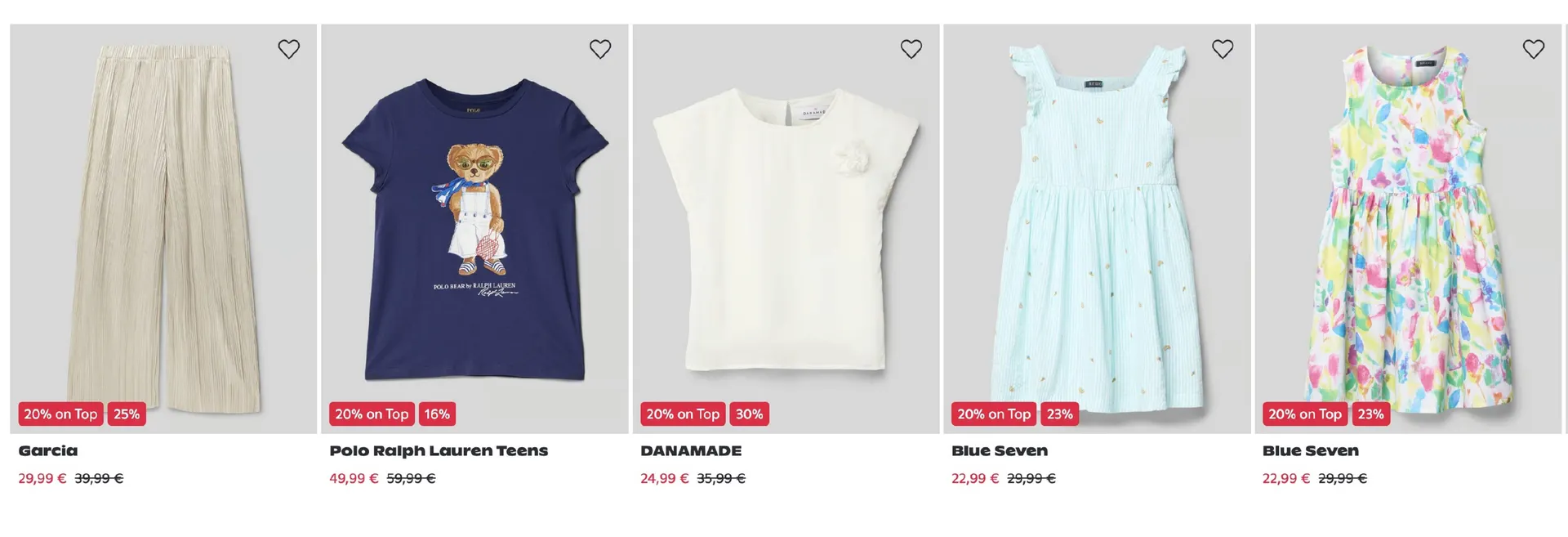The height and width of the screenshot is (537, 1568).
Task: Open the beige Garcia trousers image
Action: pyautogui.click(x=163, y=229)
